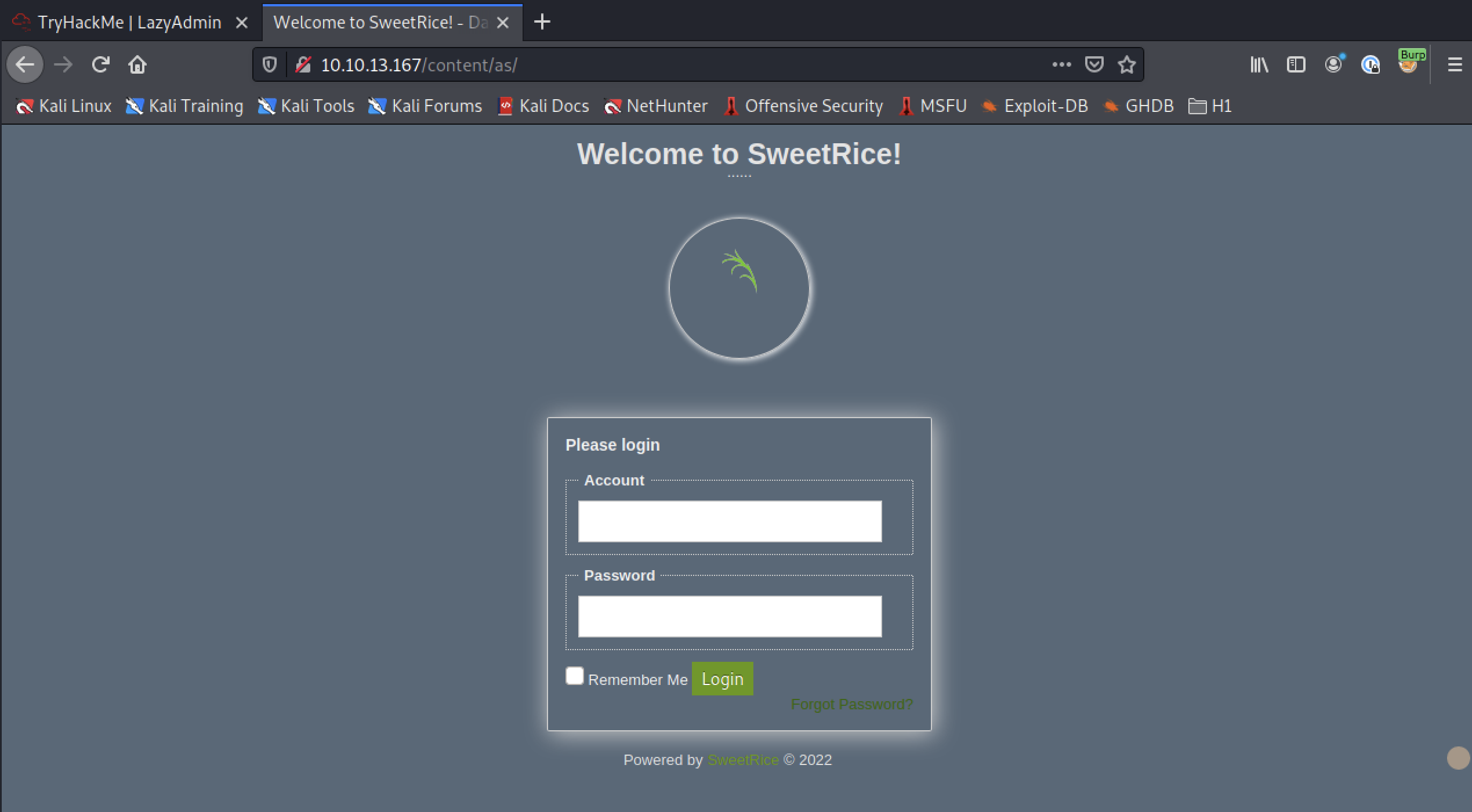Open the browser home page
1472x812 pixels.
click(x=137, y=64)
